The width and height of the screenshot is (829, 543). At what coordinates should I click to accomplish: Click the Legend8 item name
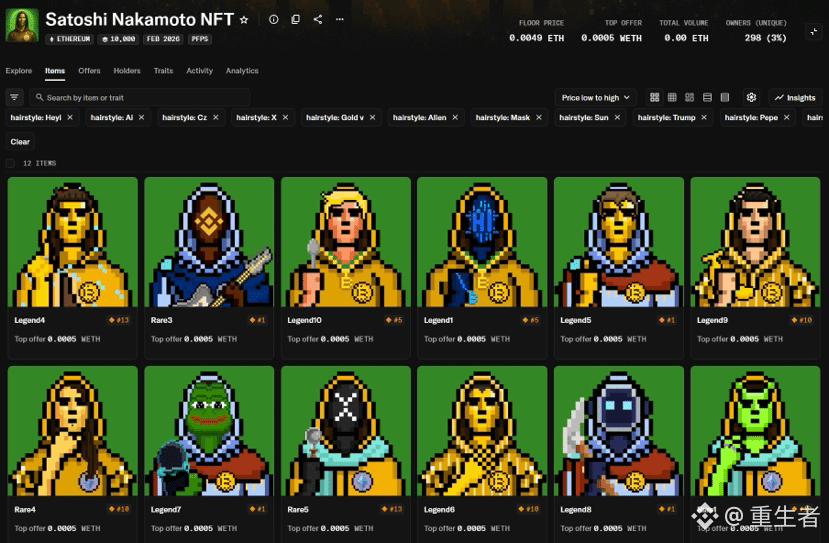click(x=576, y=510)
